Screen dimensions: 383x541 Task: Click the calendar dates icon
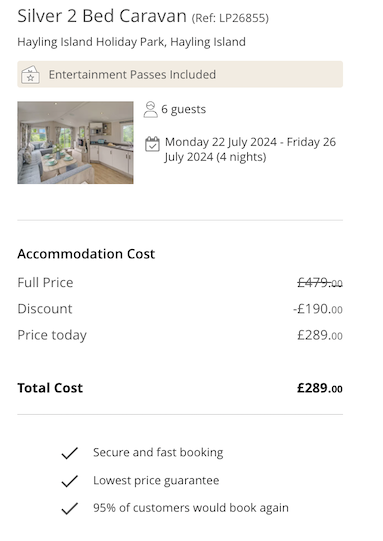(152, 144)
